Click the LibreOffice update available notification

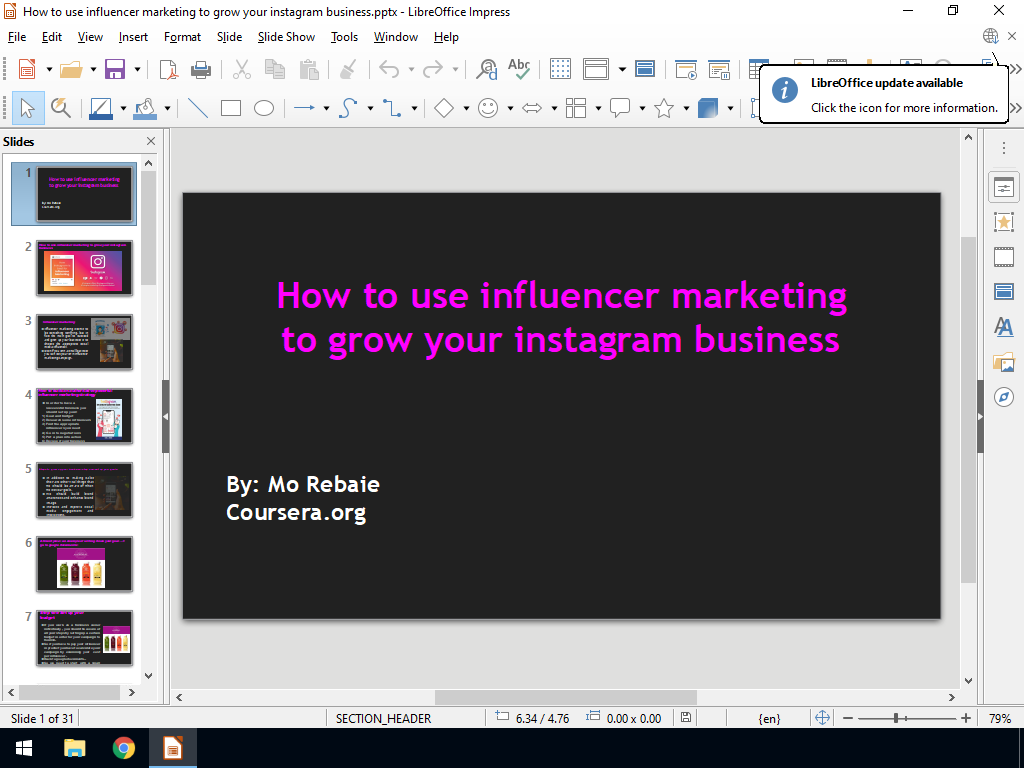tap(884, 95)
